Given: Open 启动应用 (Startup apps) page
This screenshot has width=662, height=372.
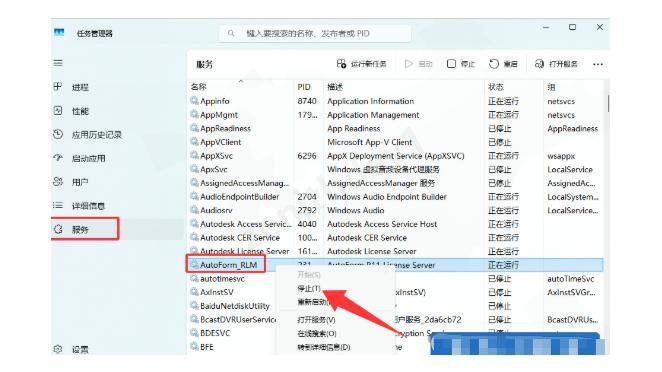Looking at the screenshot, I should 89,158.
